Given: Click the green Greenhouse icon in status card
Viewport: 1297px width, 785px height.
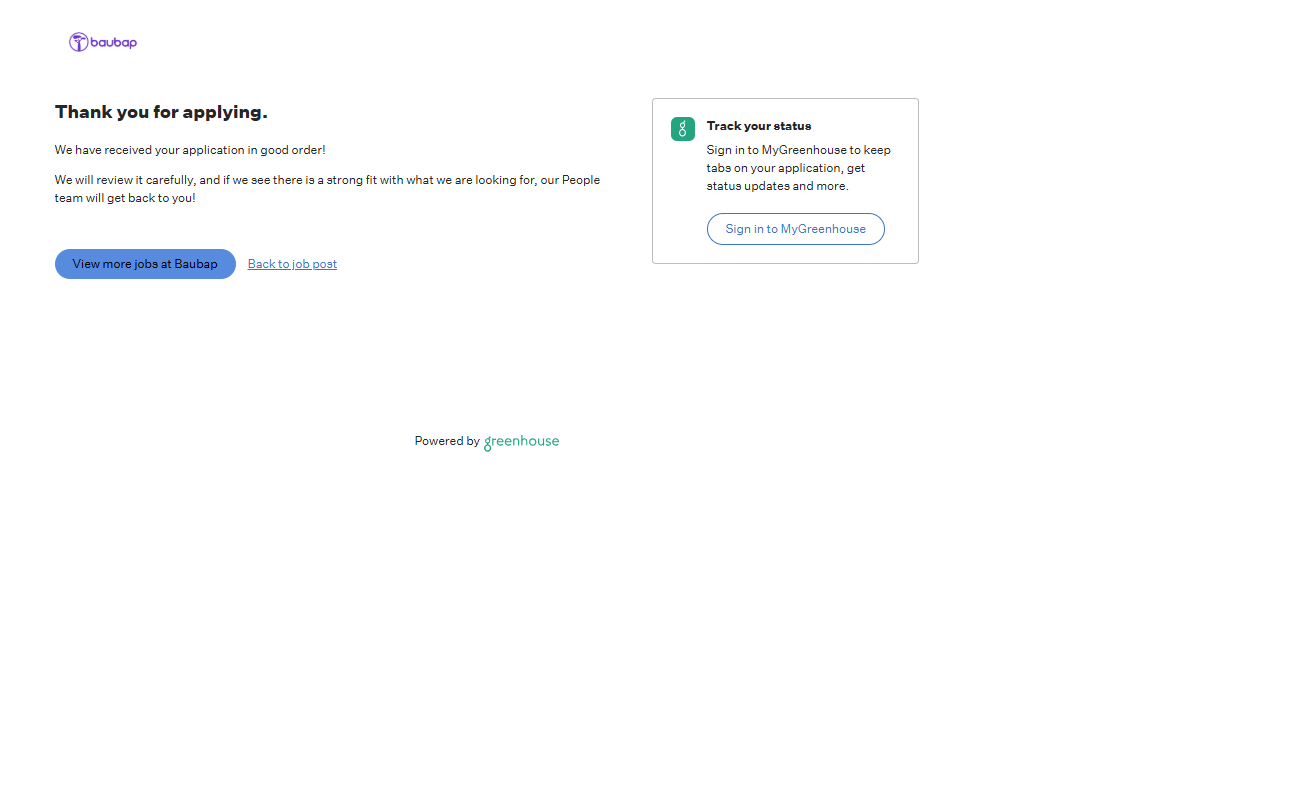Looking at the screenshot, I should pos(682,129).
